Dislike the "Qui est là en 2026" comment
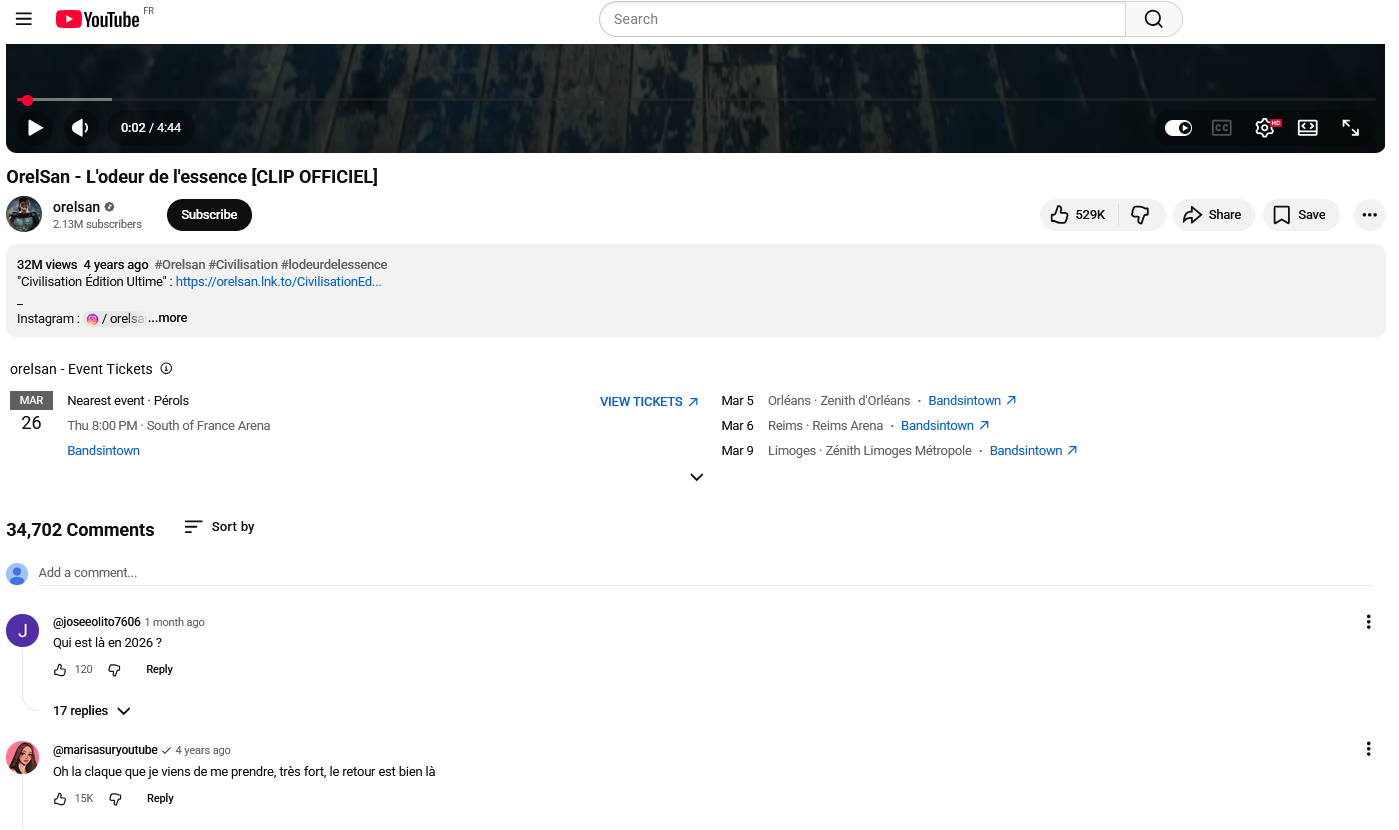The height and width of the screenshot is (830, 1399). point(115,670)
